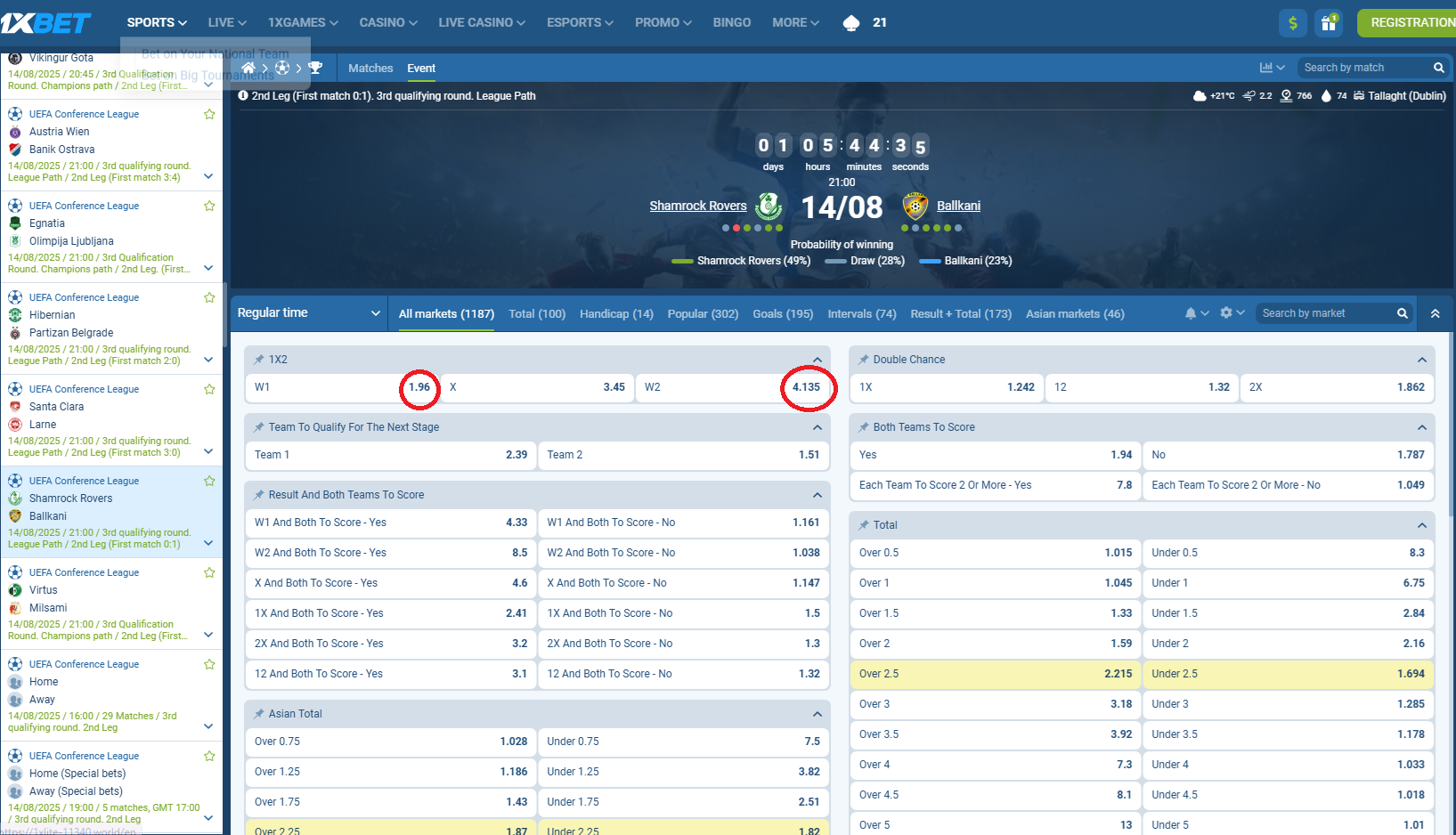
Task: Select the Handicap (14) markets tab
Action: 616,313
